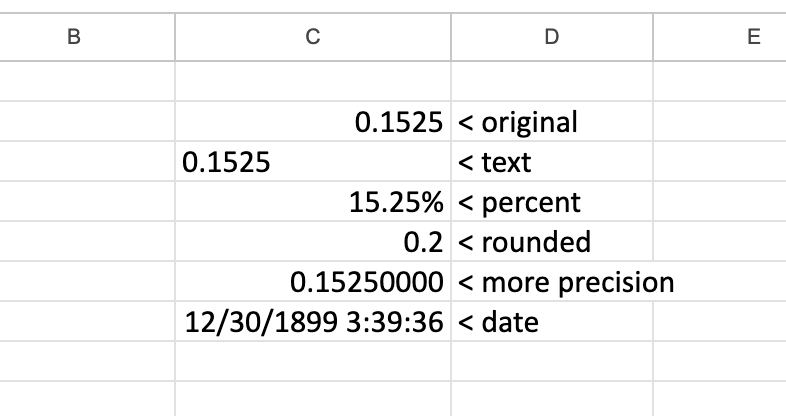This screenshot has width=786, height=416.
Task: Select the rounded 0.2 cell
Action: pos(313,242)
